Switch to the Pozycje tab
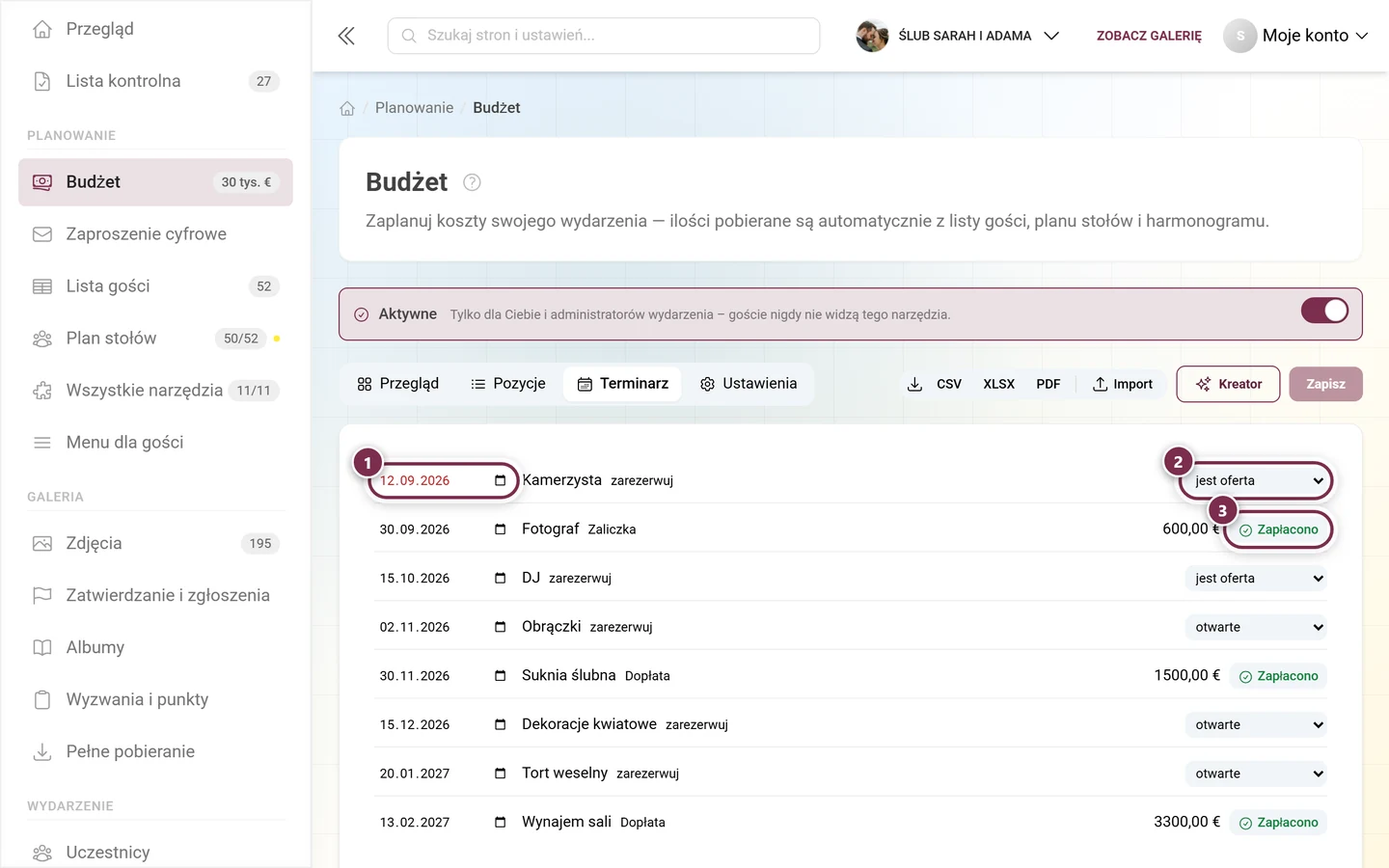1389x868 pixels. tap(508, 384)
